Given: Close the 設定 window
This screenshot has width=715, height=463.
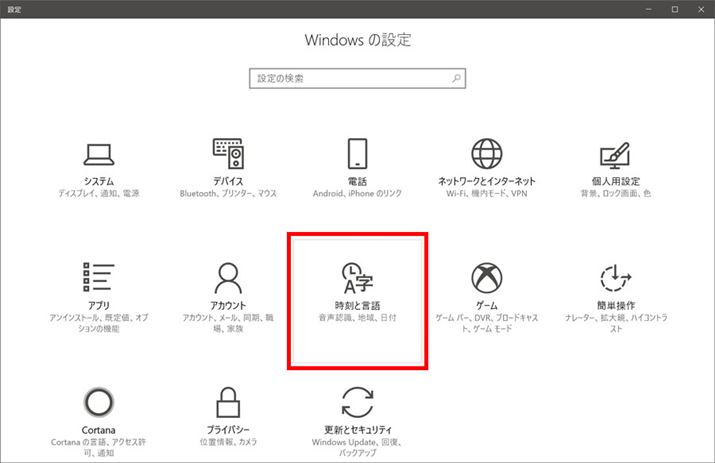Looking at the screenshot, I should pos(701,9).
